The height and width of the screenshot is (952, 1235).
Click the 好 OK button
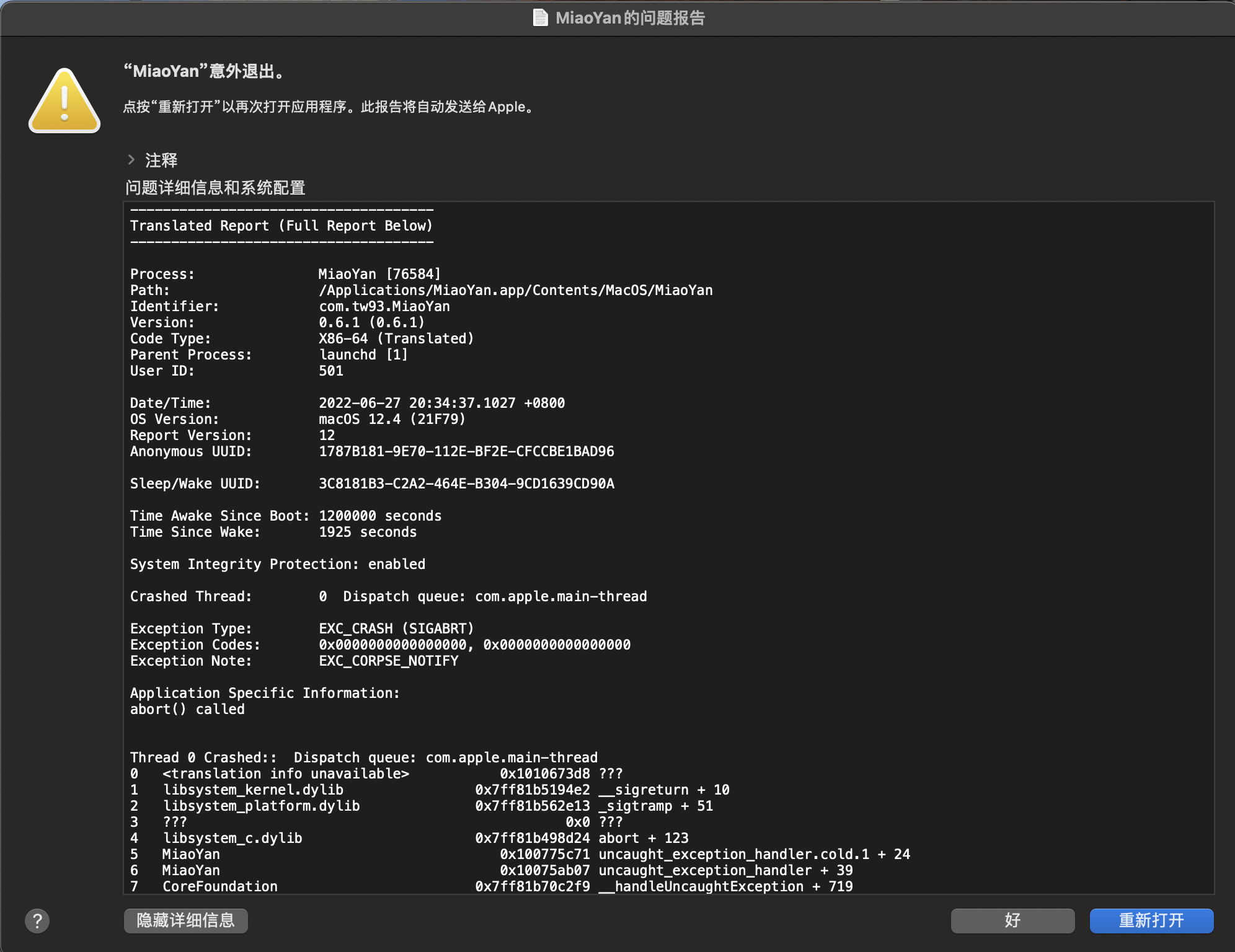(x=1012, y=920)
